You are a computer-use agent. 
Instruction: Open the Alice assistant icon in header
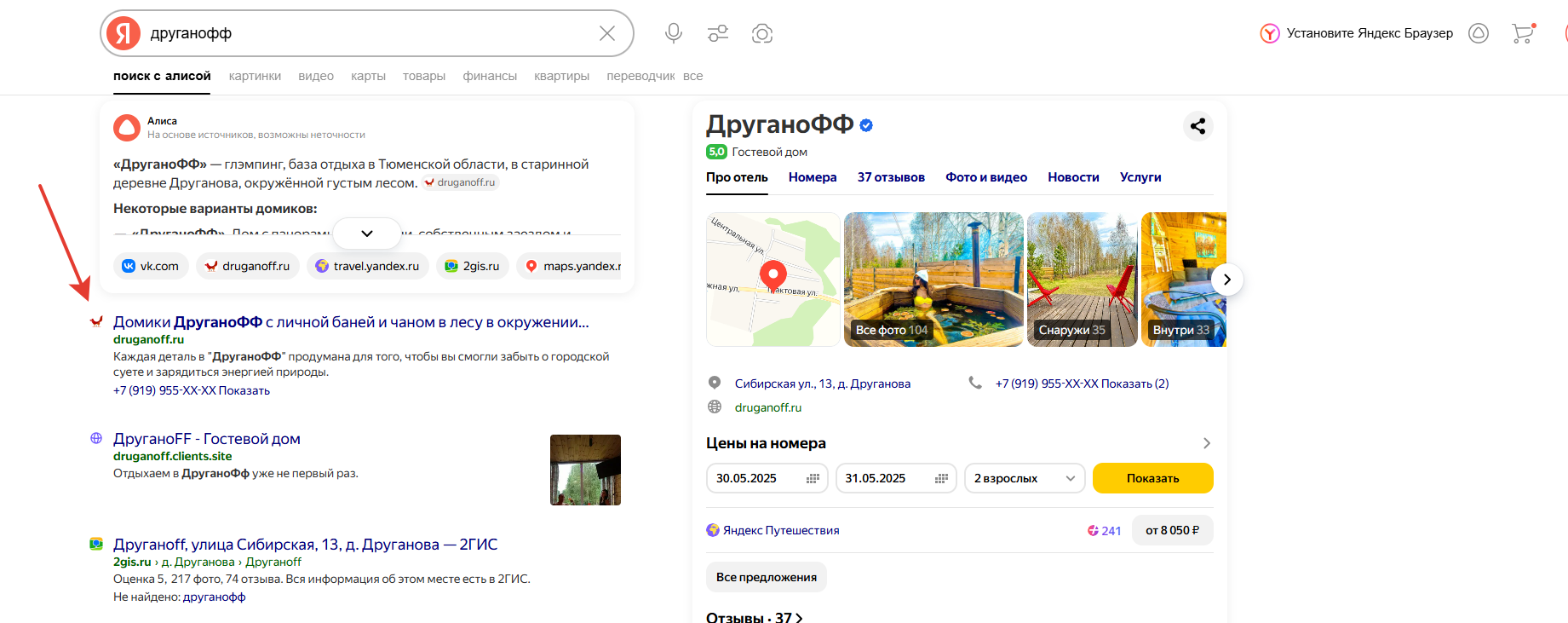(1479, 33)
